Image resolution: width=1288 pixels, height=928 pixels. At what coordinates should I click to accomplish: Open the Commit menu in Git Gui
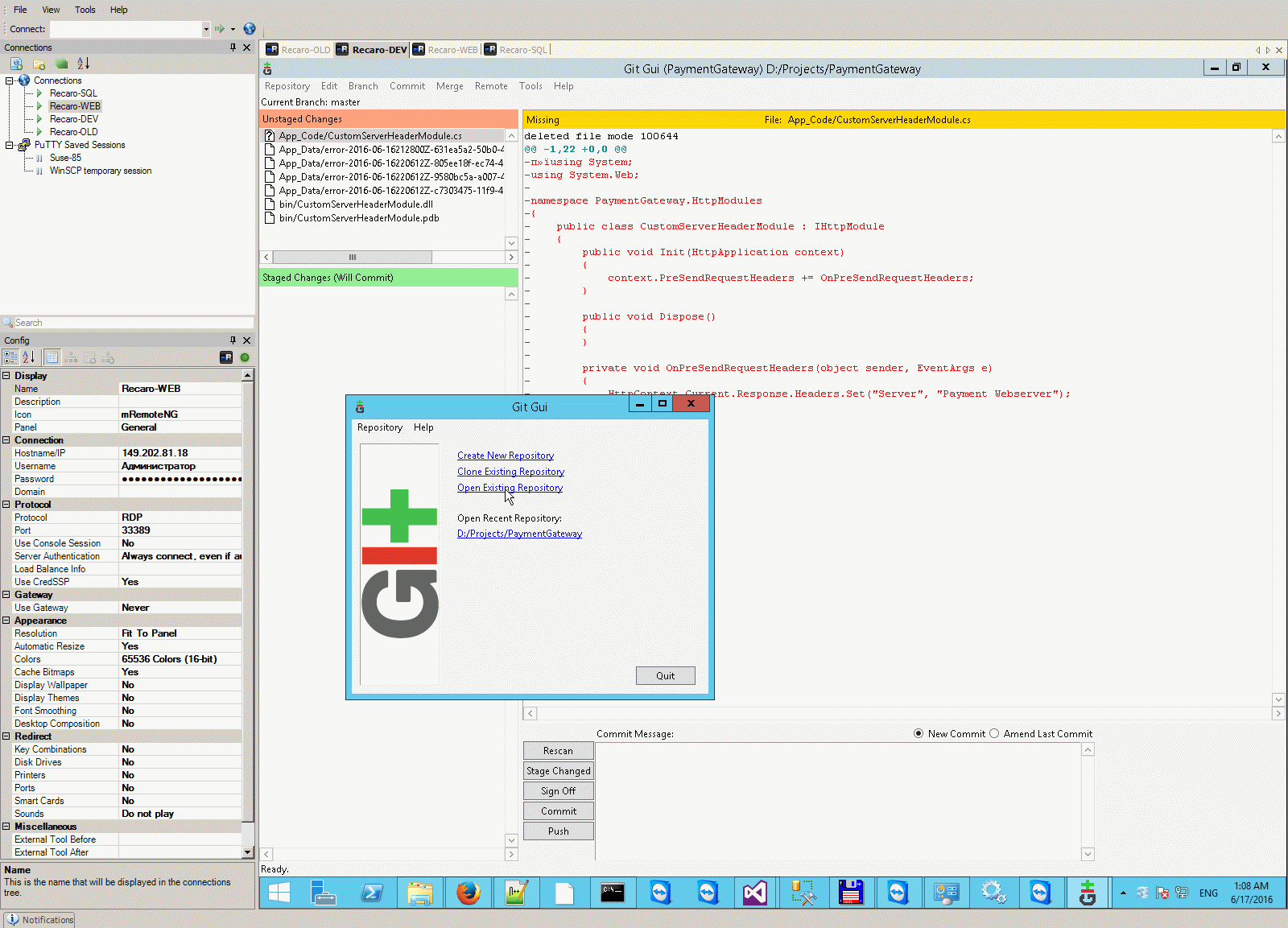click(407, 86)
